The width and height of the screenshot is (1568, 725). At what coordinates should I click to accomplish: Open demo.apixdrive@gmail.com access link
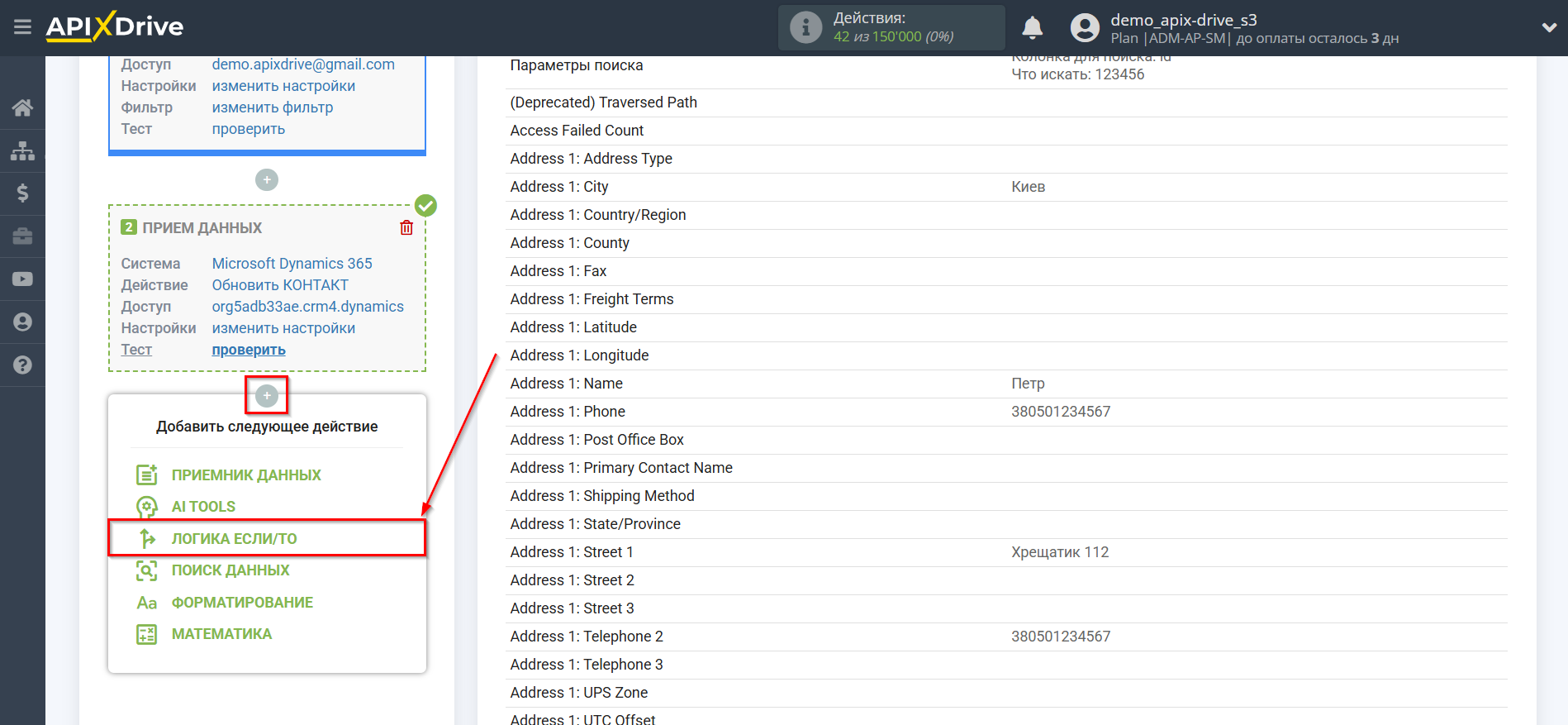pos(303,64)
